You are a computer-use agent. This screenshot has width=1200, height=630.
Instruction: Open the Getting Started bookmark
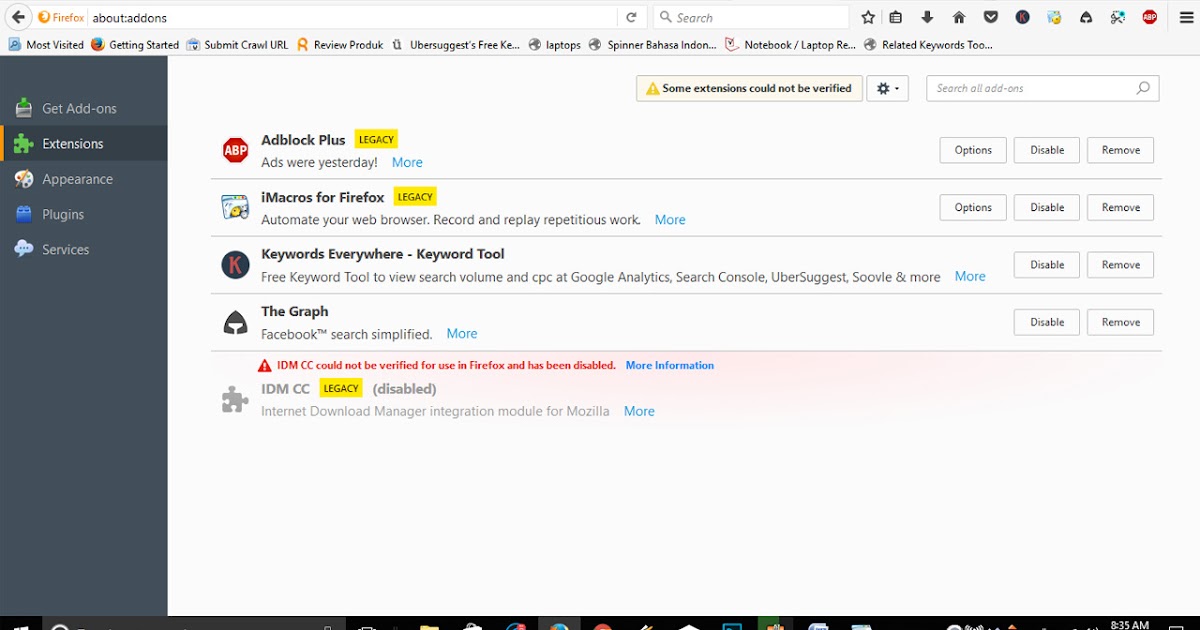click(x=135, y=45)
